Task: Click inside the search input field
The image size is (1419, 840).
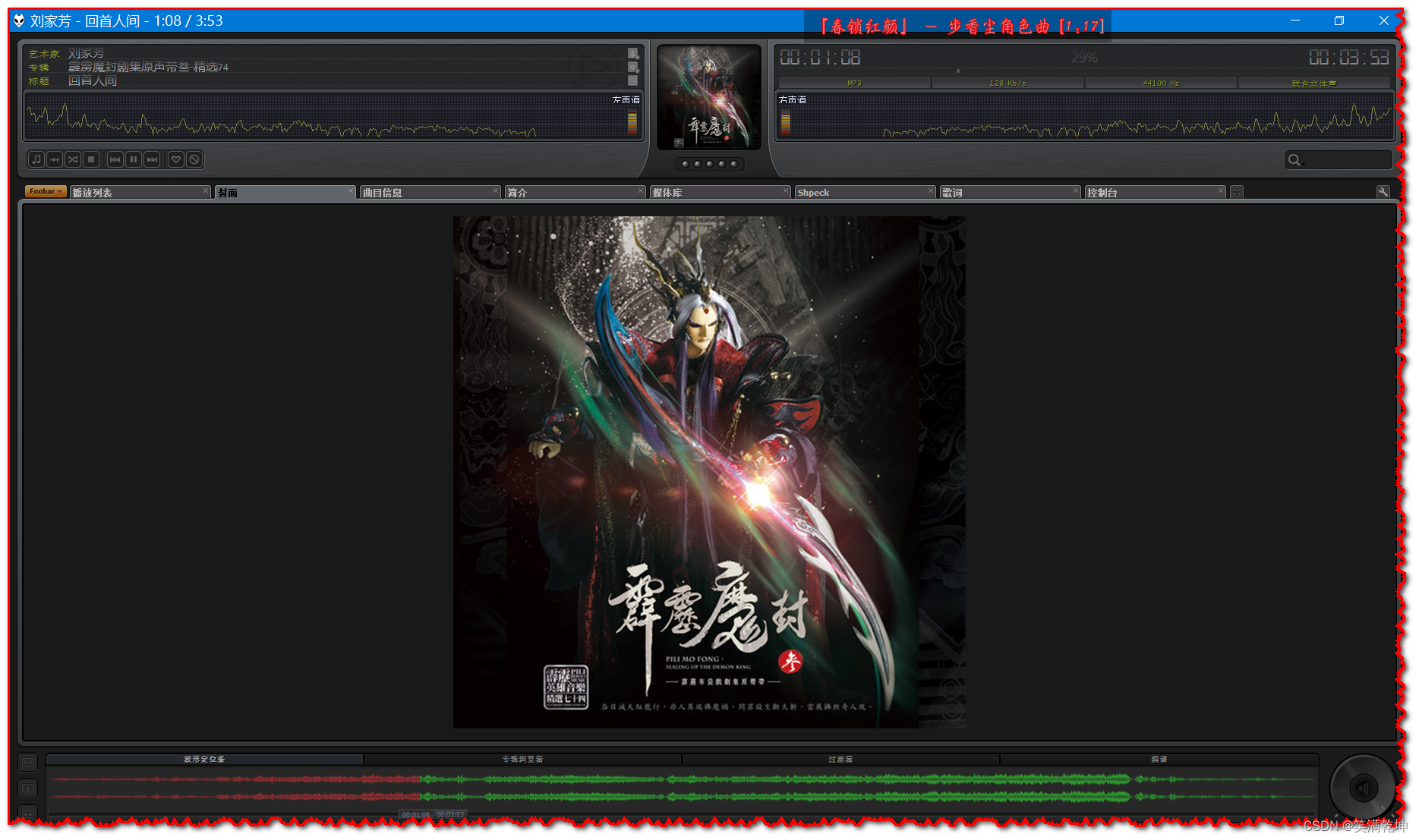Action: 1348,159
